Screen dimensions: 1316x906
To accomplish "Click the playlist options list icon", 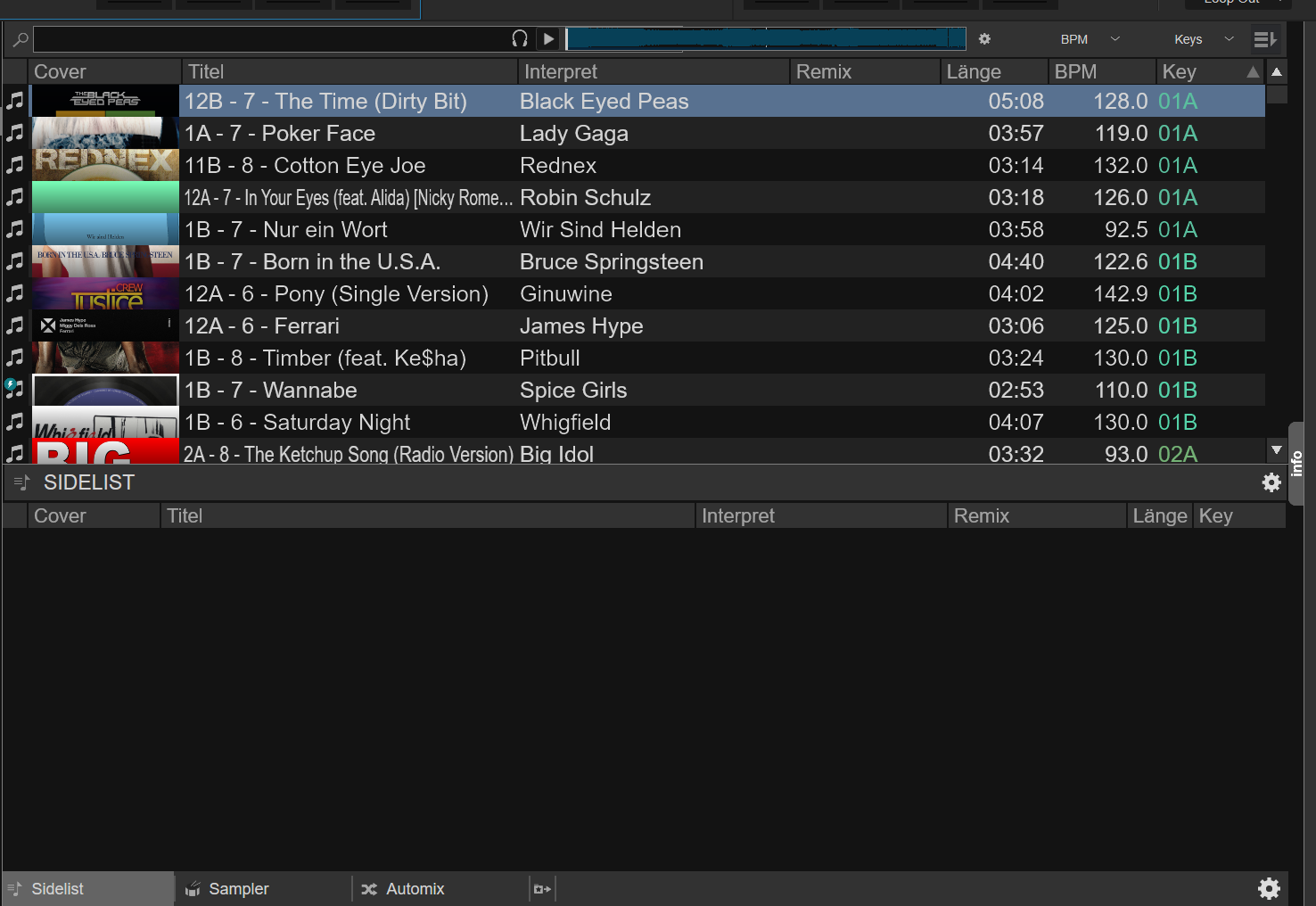I will (x=1265, y=39).
